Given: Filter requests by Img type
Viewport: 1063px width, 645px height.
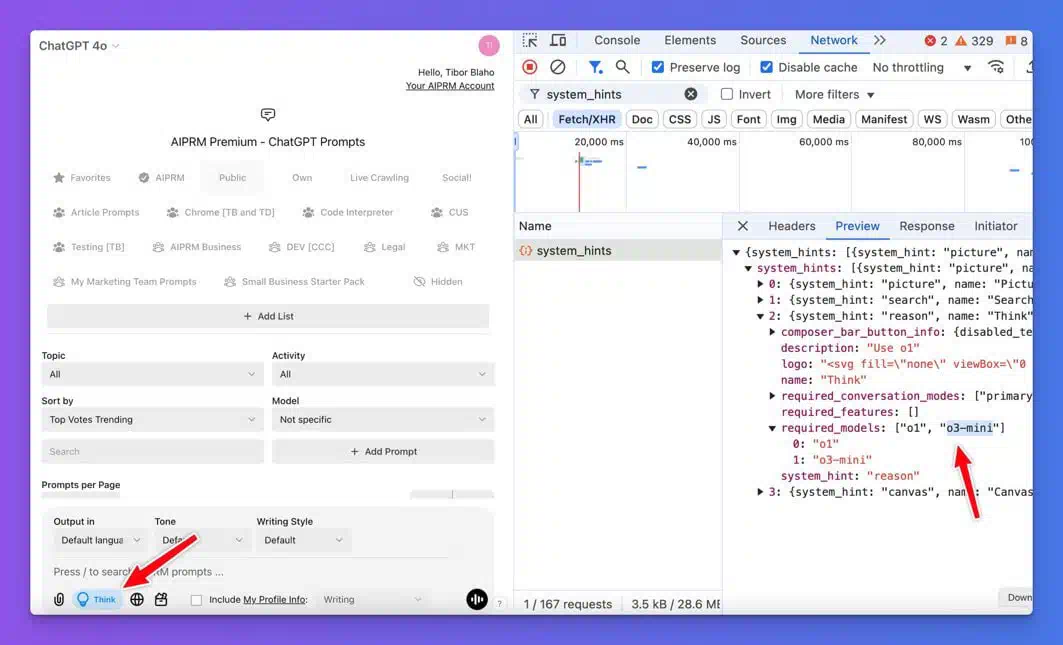Looking at the screenshot, I should [x=786, y=119].
